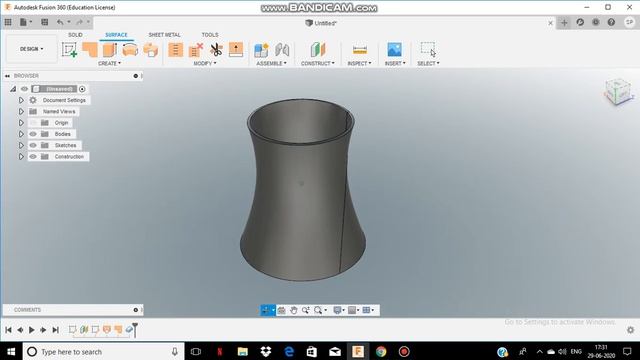Toggle visibility of the Construction folder
640x360 pixels.
coord(33,157)
